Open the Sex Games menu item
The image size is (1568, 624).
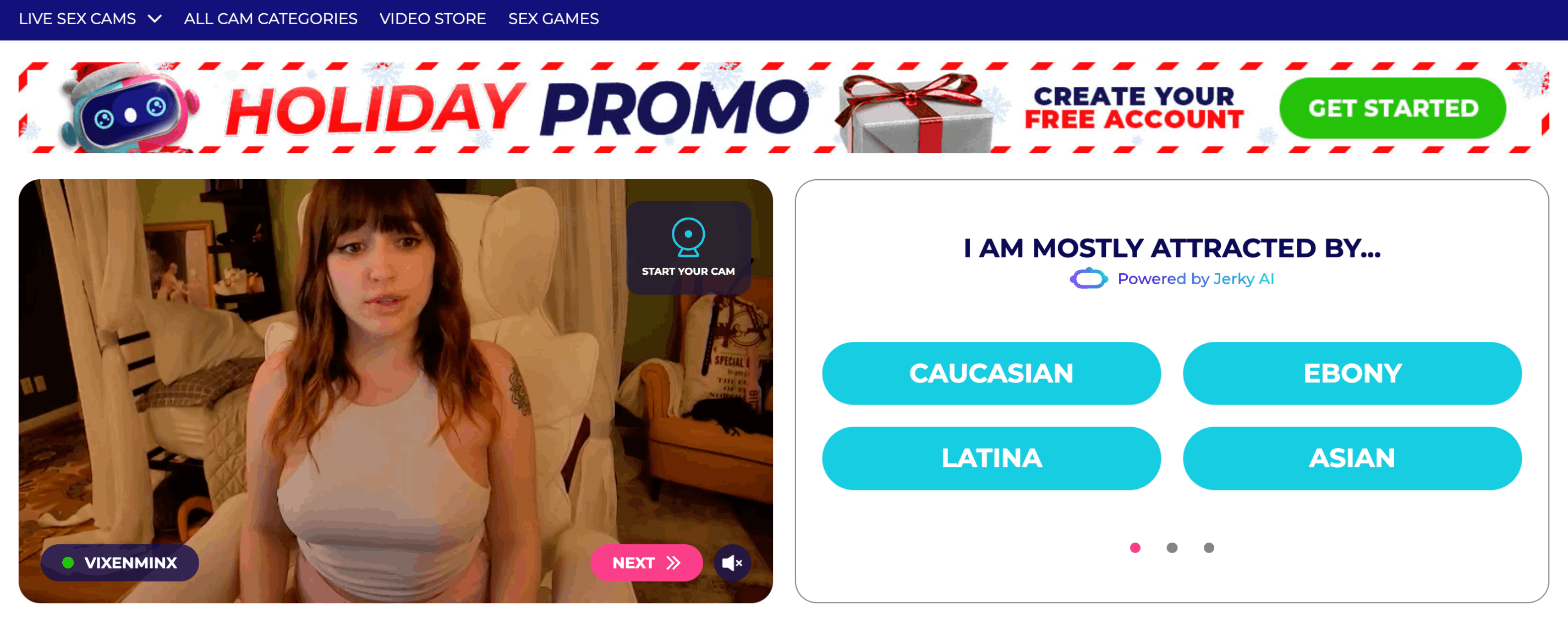point(553,19)
